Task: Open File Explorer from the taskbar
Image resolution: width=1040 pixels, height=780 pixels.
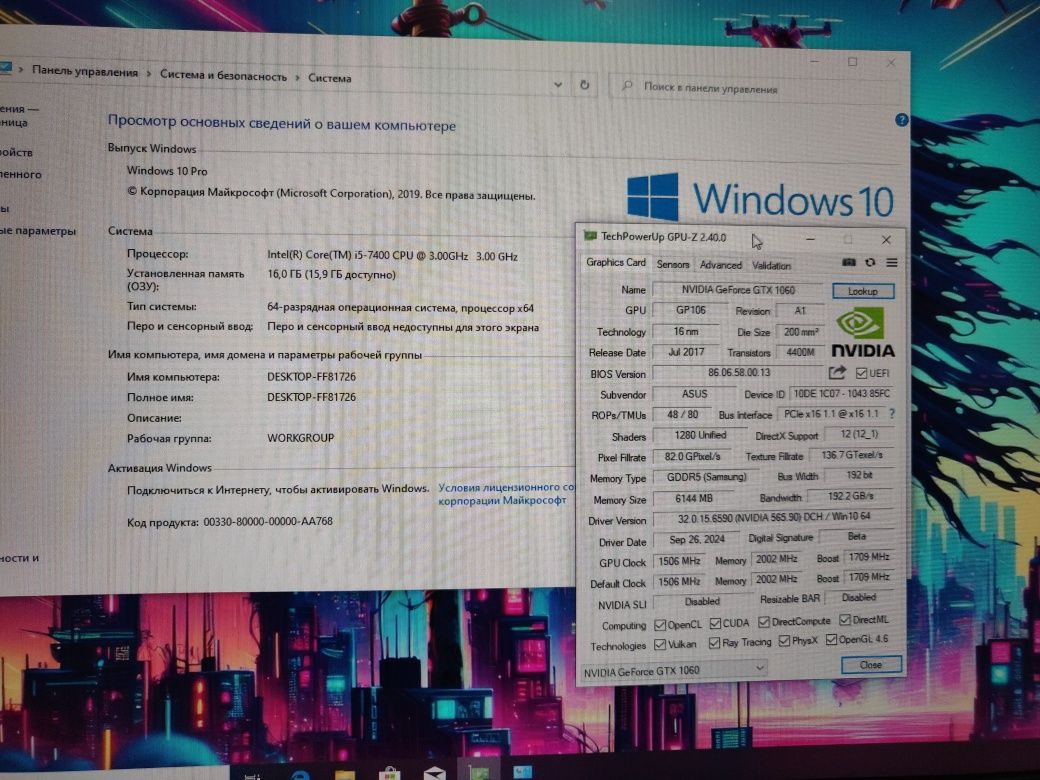Action: click(x=345, y=774)
